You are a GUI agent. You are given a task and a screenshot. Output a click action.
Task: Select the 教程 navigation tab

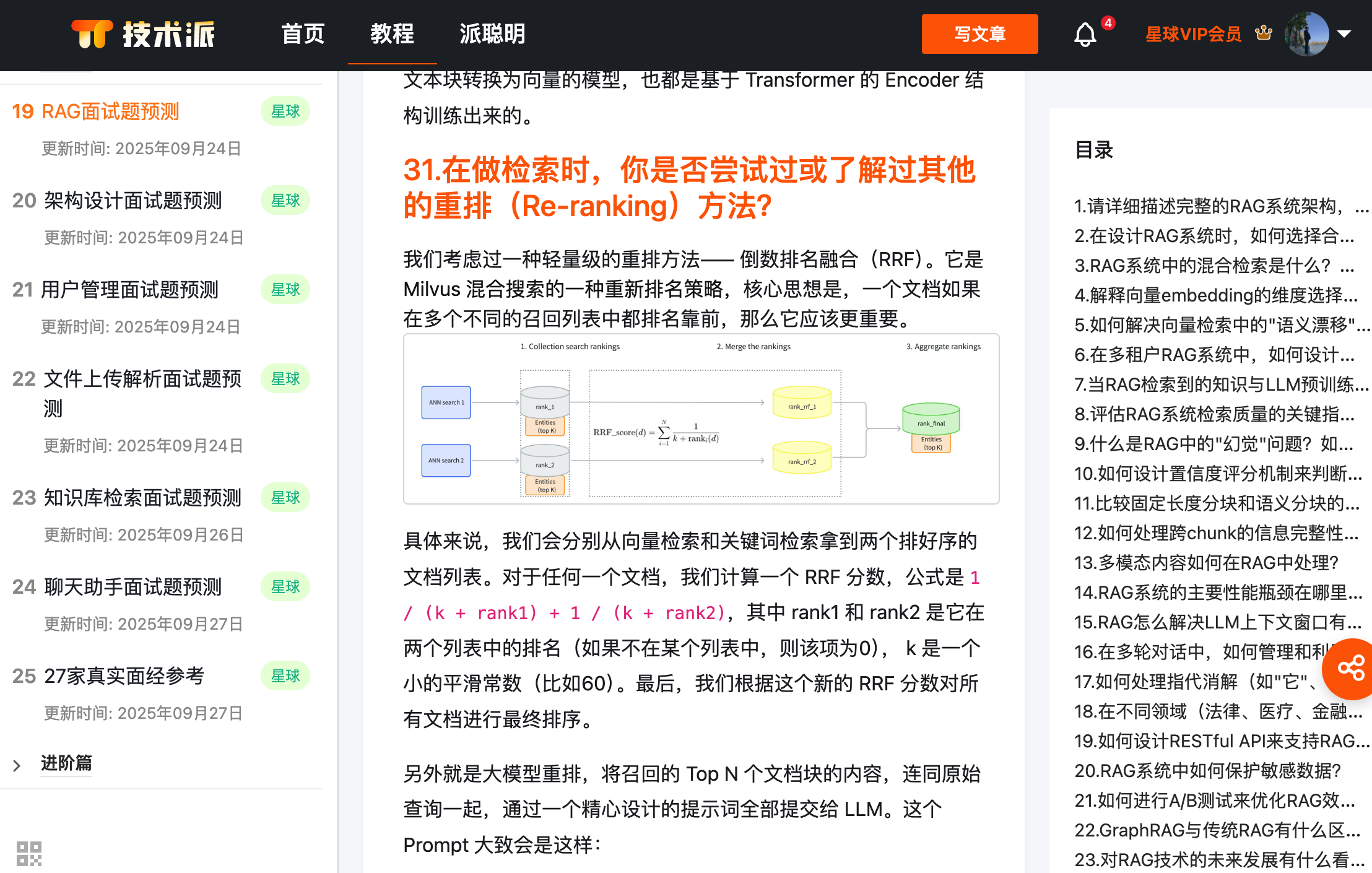(392, 34)
